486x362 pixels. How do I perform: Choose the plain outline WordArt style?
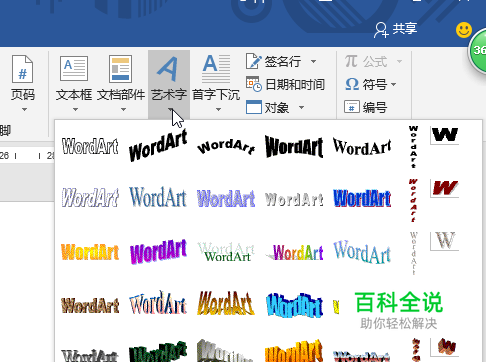click(90, 146)
